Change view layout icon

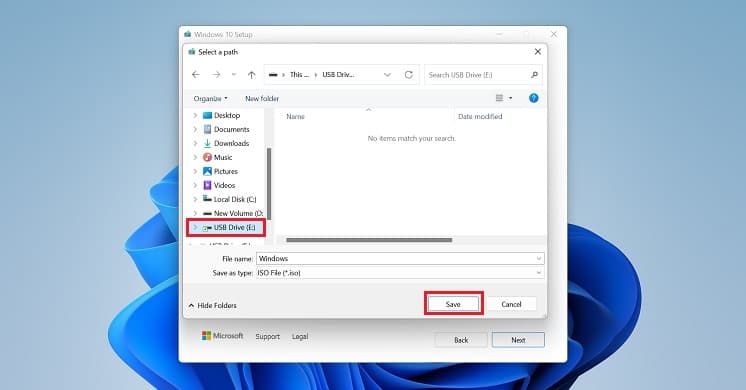(x=499, y=98)
